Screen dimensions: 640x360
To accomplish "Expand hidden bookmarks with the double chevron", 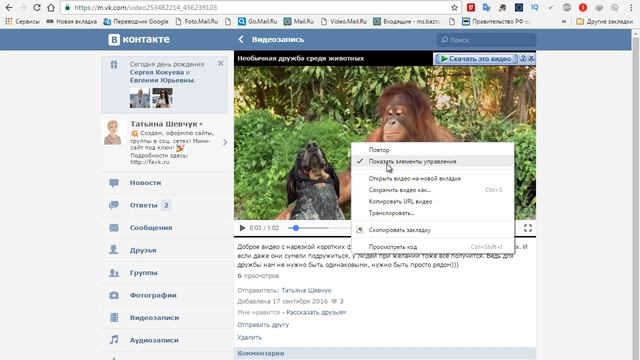I will click(564, 21).
